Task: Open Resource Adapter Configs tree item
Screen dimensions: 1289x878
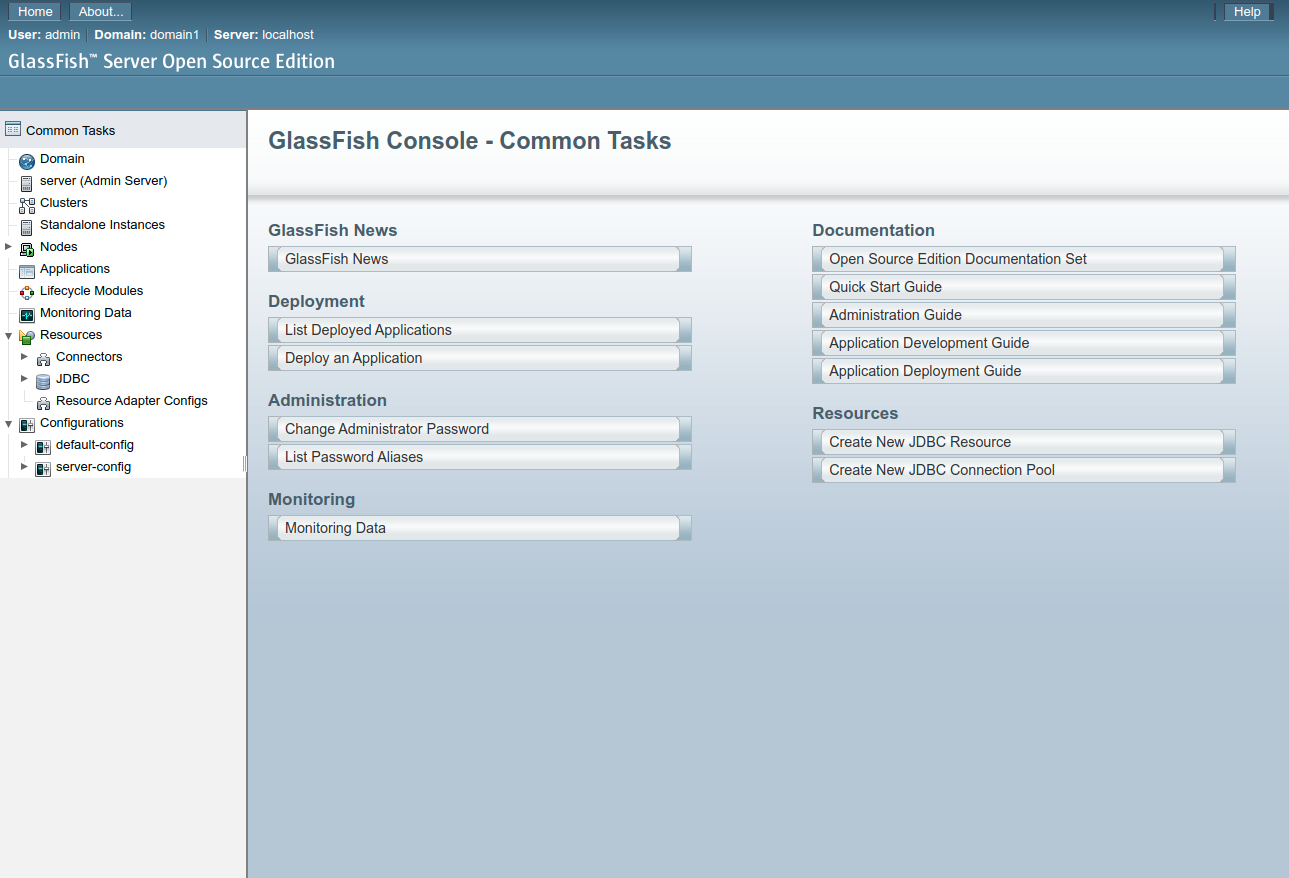Action: (x=132, y=400)
